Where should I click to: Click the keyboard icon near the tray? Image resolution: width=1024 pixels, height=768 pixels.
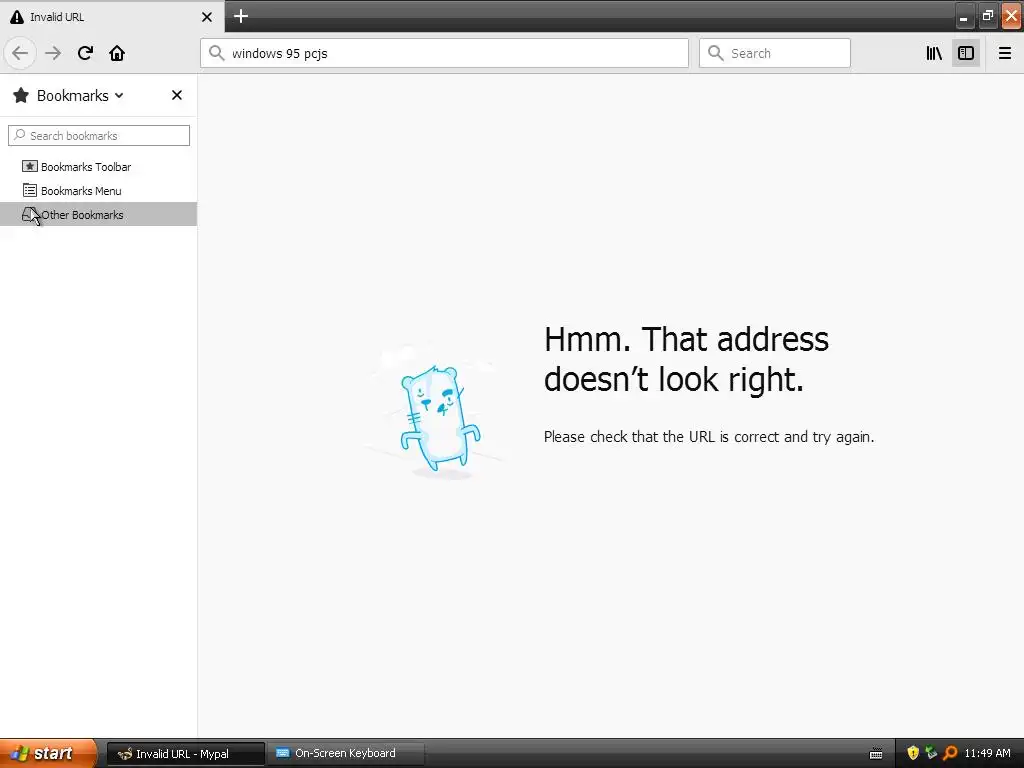click(x=876, y=754)
